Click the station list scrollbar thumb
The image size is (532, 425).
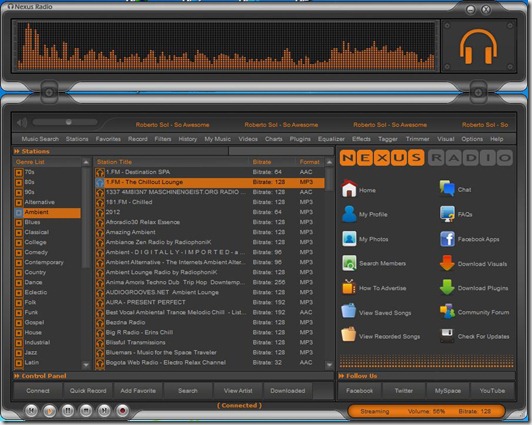coord(329,179)
